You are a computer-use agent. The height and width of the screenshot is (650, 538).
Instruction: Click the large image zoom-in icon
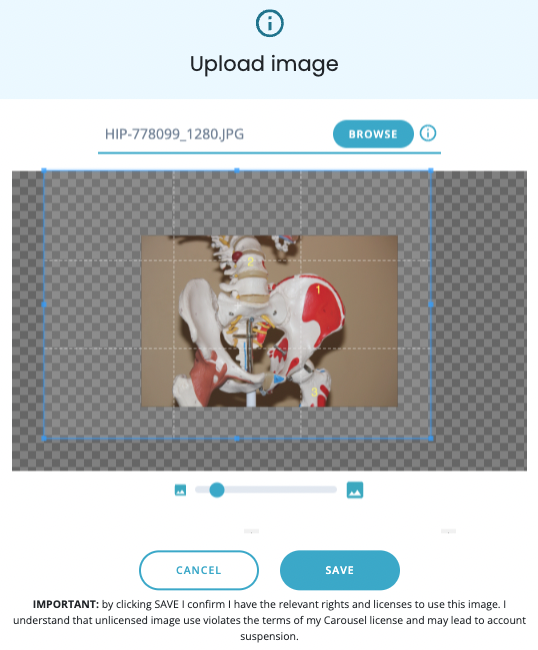[x=355, y=490]
